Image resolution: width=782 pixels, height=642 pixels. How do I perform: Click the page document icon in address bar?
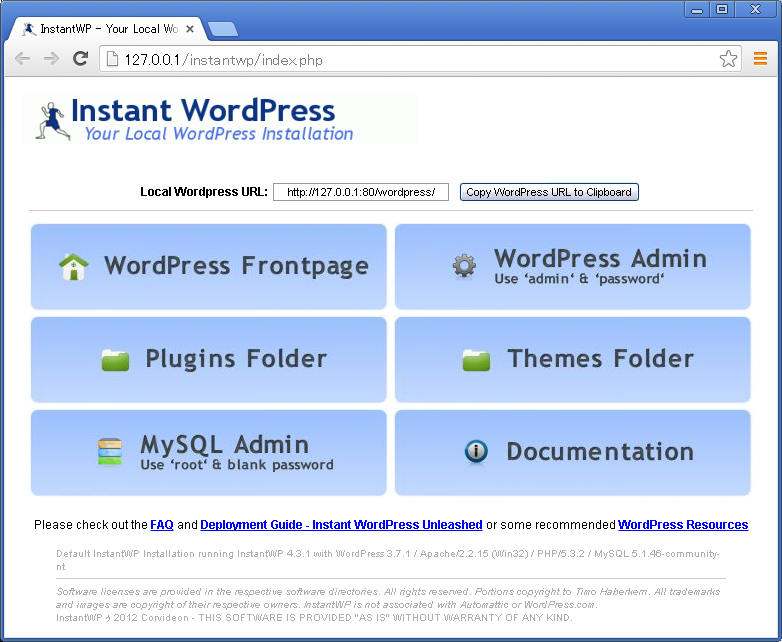(x=112, y=59)
